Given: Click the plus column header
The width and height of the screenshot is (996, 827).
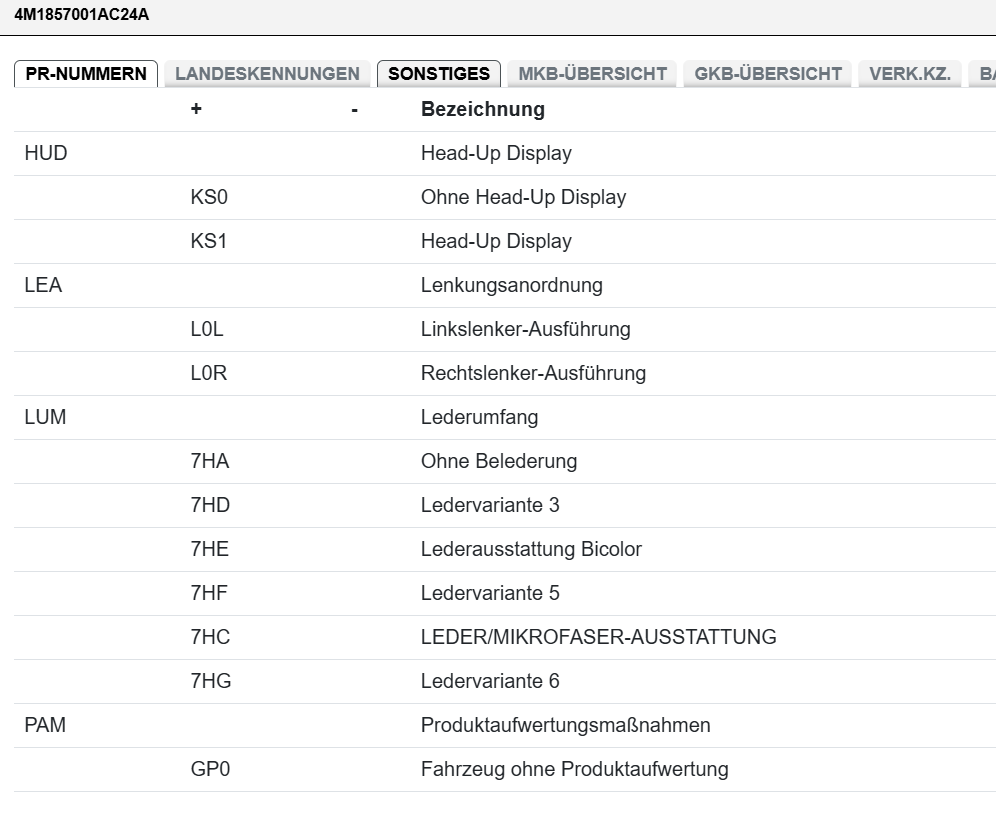Looking at the screenshot, I should [x=196, y=109].
